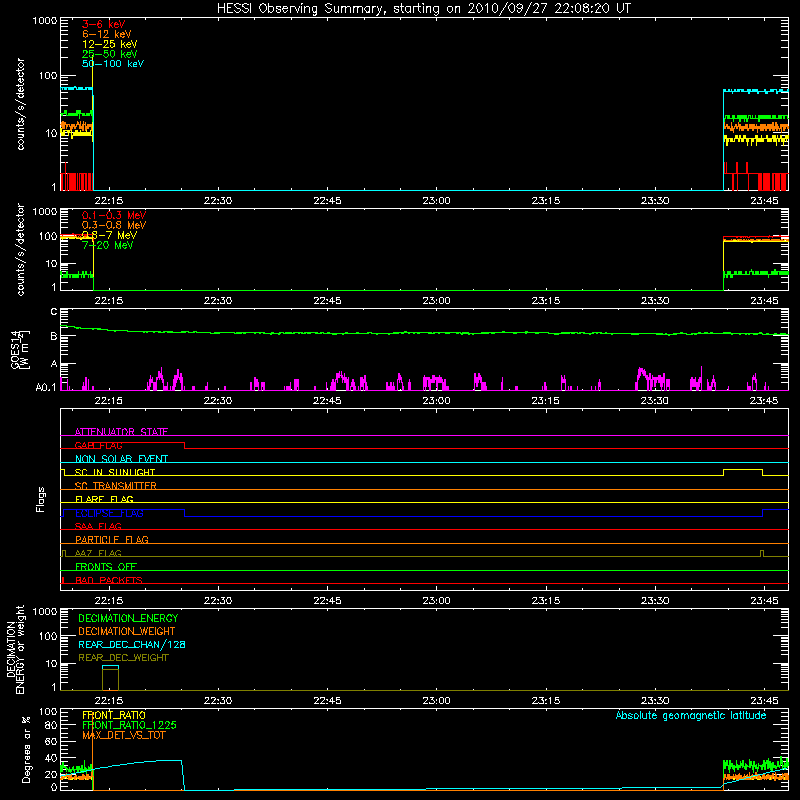
Task: Click the HESSI Observing Summary title
Action: point(423,9)
